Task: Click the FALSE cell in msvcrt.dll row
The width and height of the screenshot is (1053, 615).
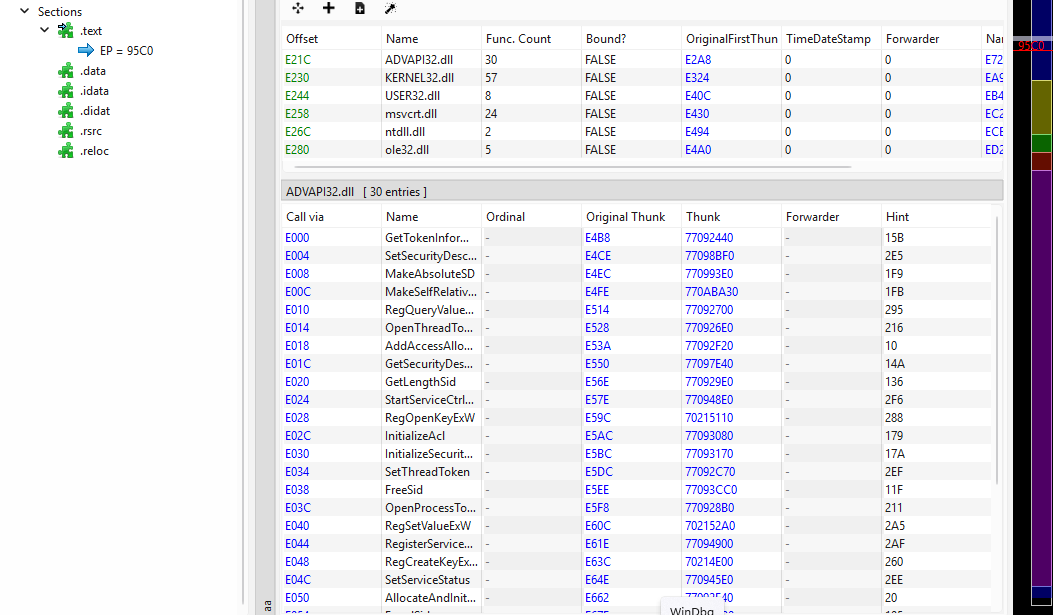Action: (600, 114)
